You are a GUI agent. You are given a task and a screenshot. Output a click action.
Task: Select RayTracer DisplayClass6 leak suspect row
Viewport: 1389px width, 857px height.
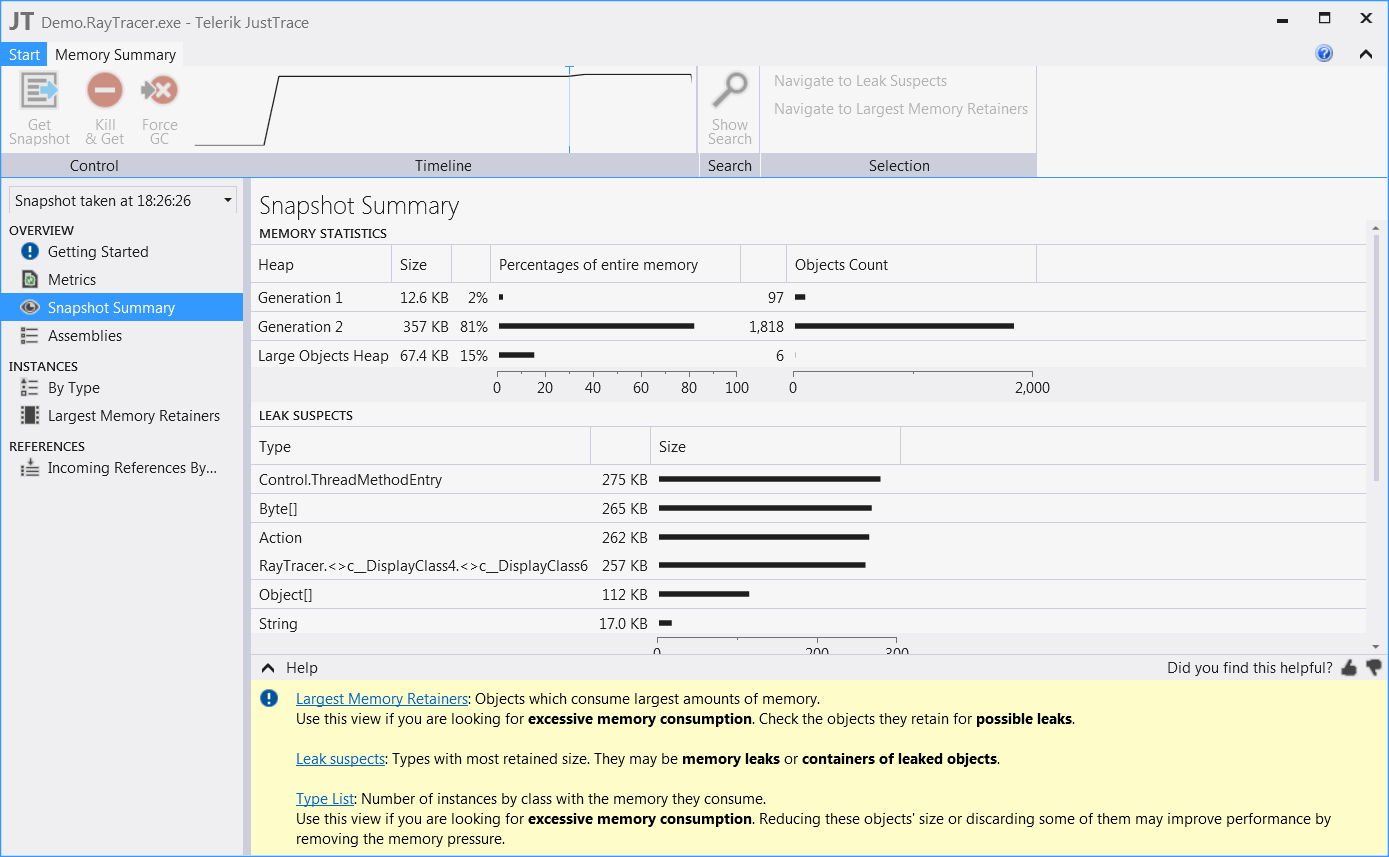tap(808, 566)
